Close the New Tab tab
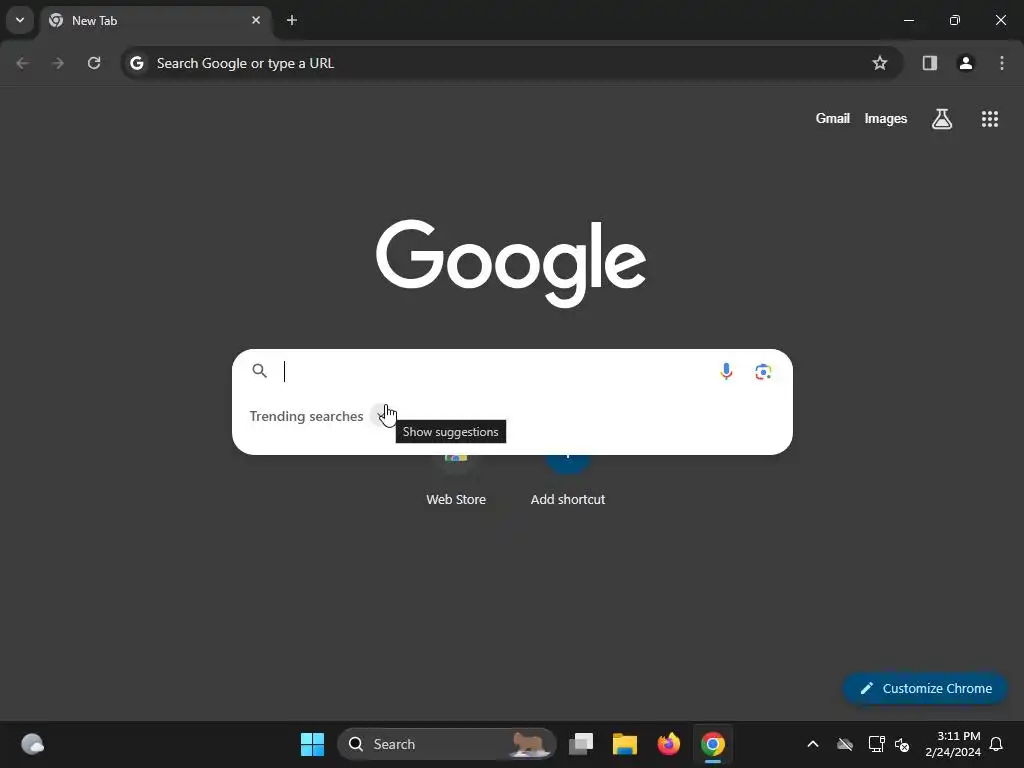This screenshot has height=768, width=1024. tap(256, 20)
